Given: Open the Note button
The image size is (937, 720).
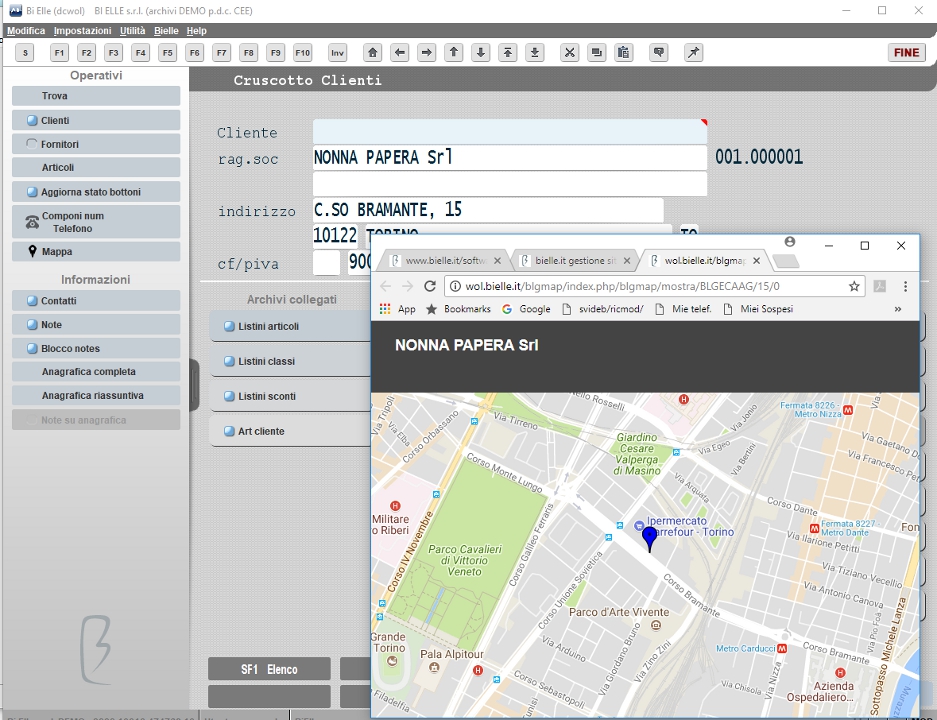Looking at the screenshot, I should point(96,324).
